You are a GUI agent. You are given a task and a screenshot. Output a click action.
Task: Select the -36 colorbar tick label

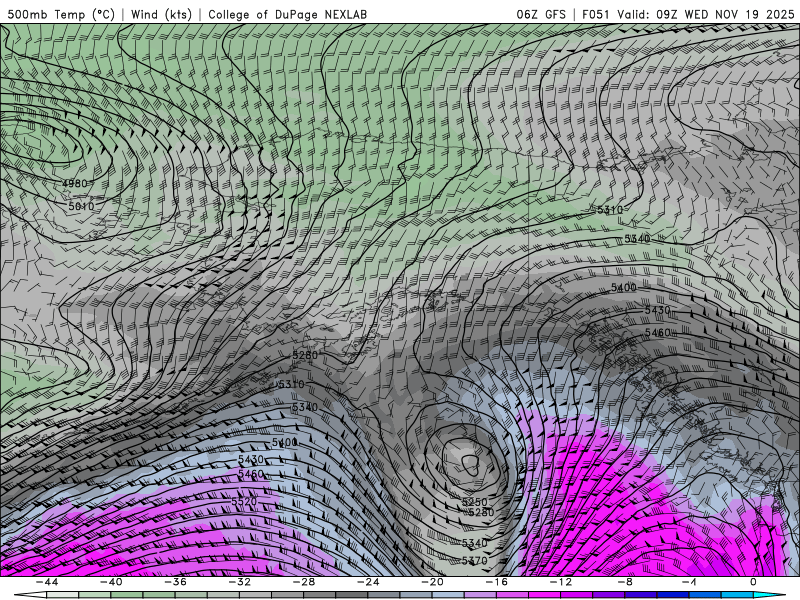pyautogui.click(x=176, y=582)
